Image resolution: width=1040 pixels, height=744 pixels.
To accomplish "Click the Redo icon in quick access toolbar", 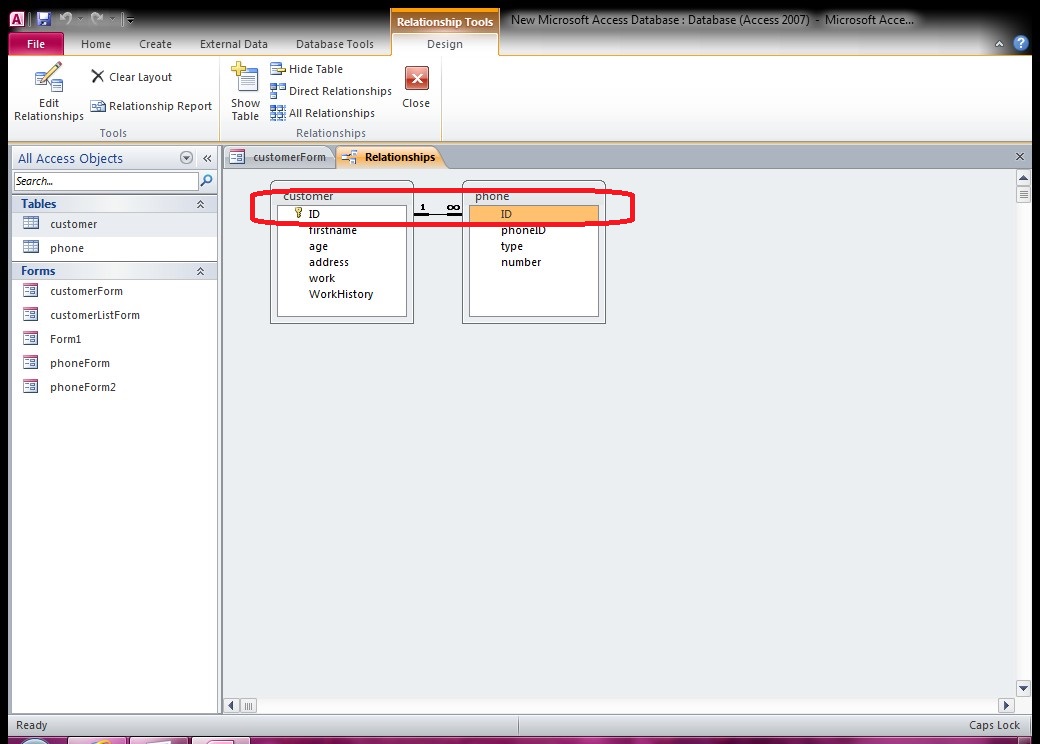I will tap(98, 19).
